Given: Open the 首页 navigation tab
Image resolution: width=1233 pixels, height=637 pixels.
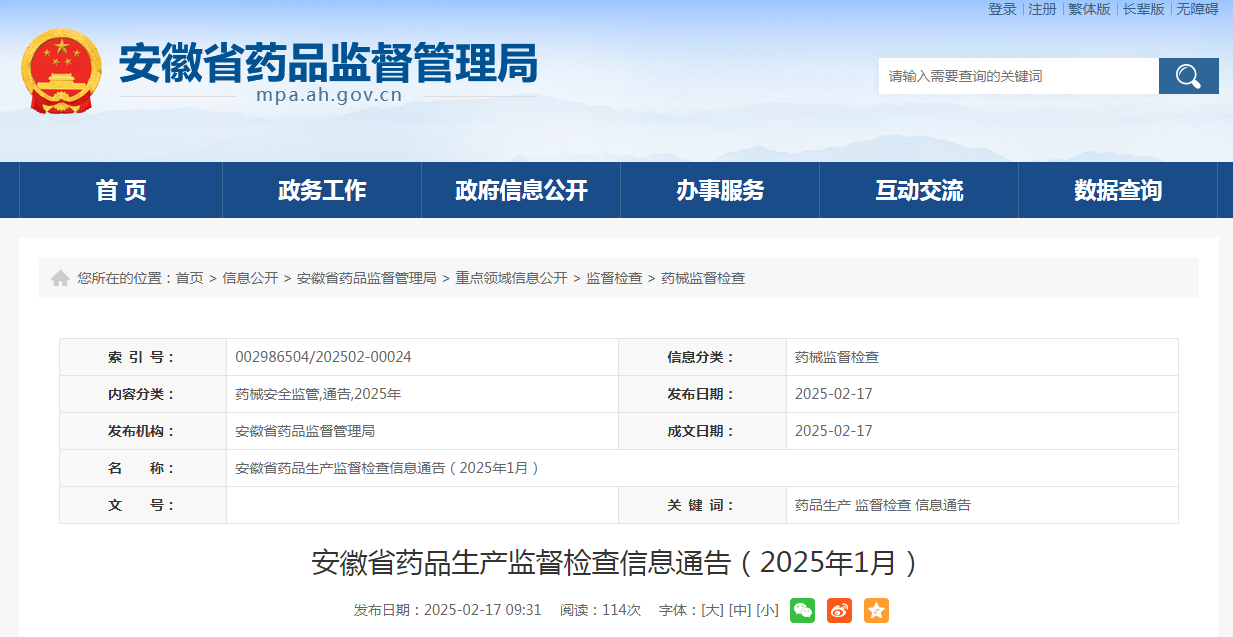Looking at the screenshot, I should tap(121, 190).
